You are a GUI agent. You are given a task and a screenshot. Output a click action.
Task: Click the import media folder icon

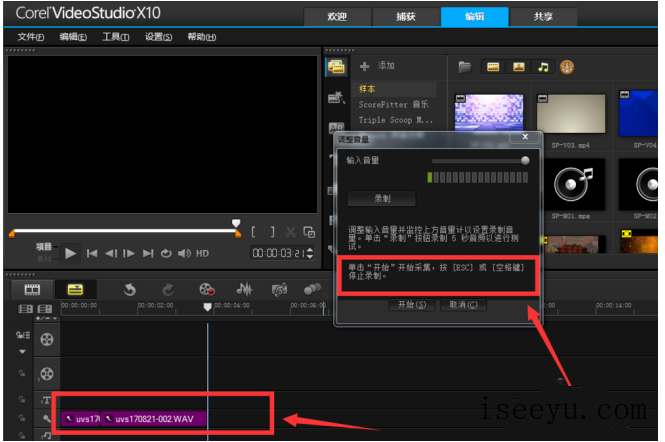coord(464,67)
